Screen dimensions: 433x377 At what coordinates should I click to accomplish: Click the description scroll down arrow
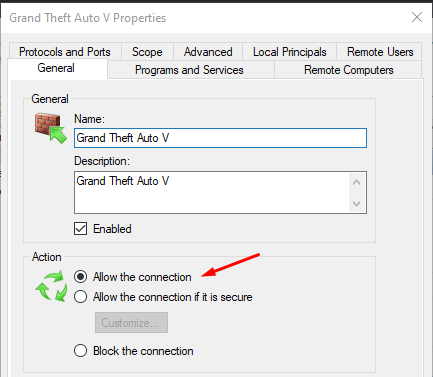356,203
